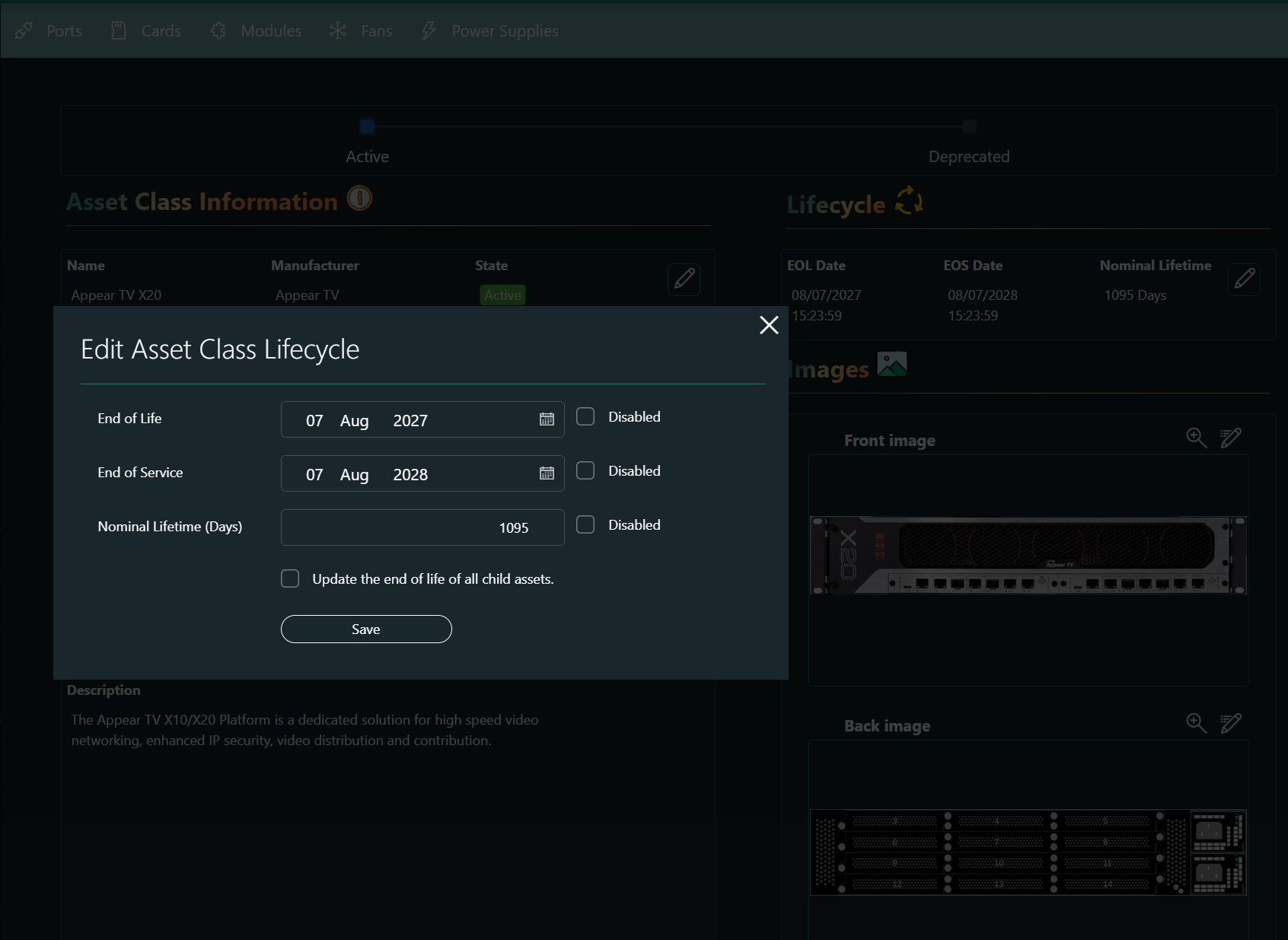Select Modules in the top menu

coord(218,30)
